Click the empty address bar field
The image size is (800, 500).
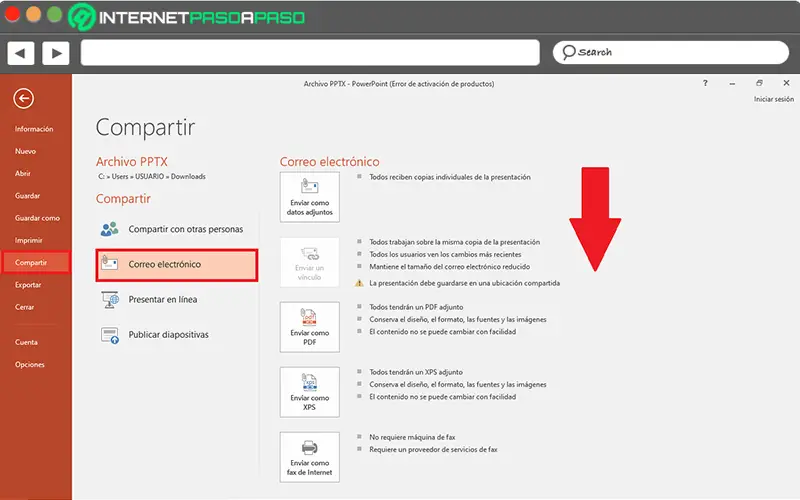310,53
